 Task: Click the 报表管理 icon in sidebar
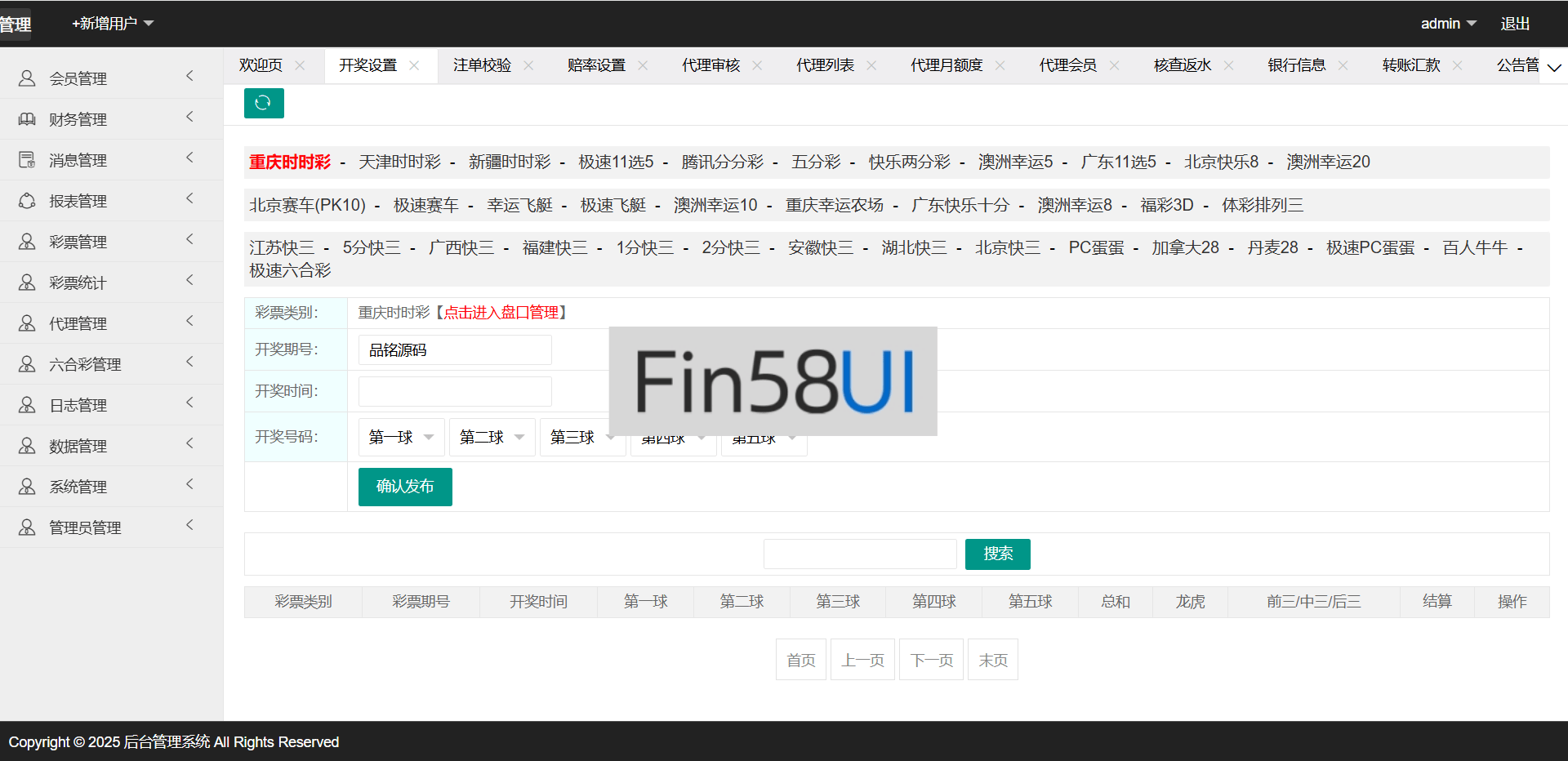point(27,201)
